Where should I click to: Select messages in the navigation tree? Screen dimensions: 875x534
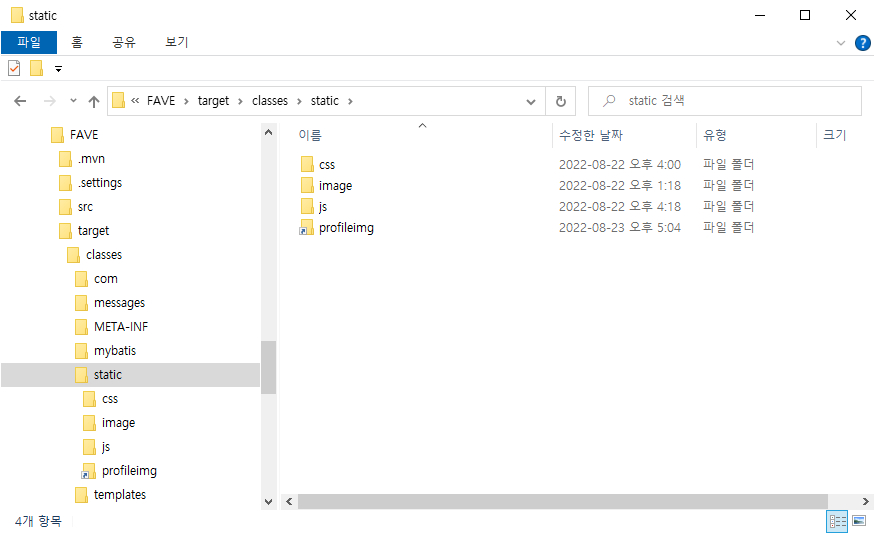tap(119, 303)
